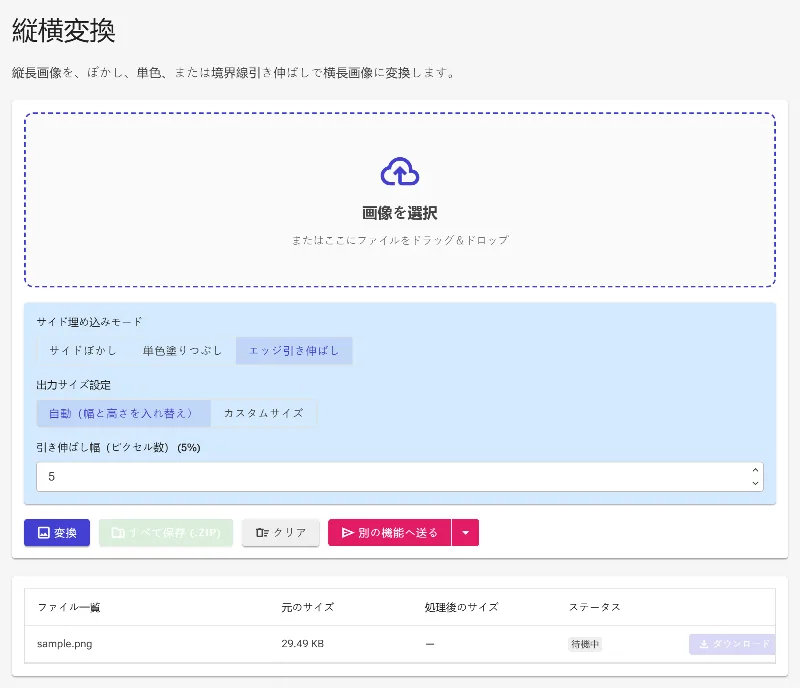Click the サイド埋め込みモード label

coord(89,322)
